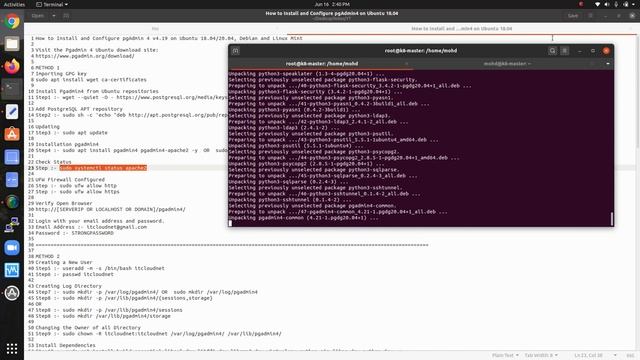
Task: Select the first Gedit document tab
Action: click(x=155, y=29)
